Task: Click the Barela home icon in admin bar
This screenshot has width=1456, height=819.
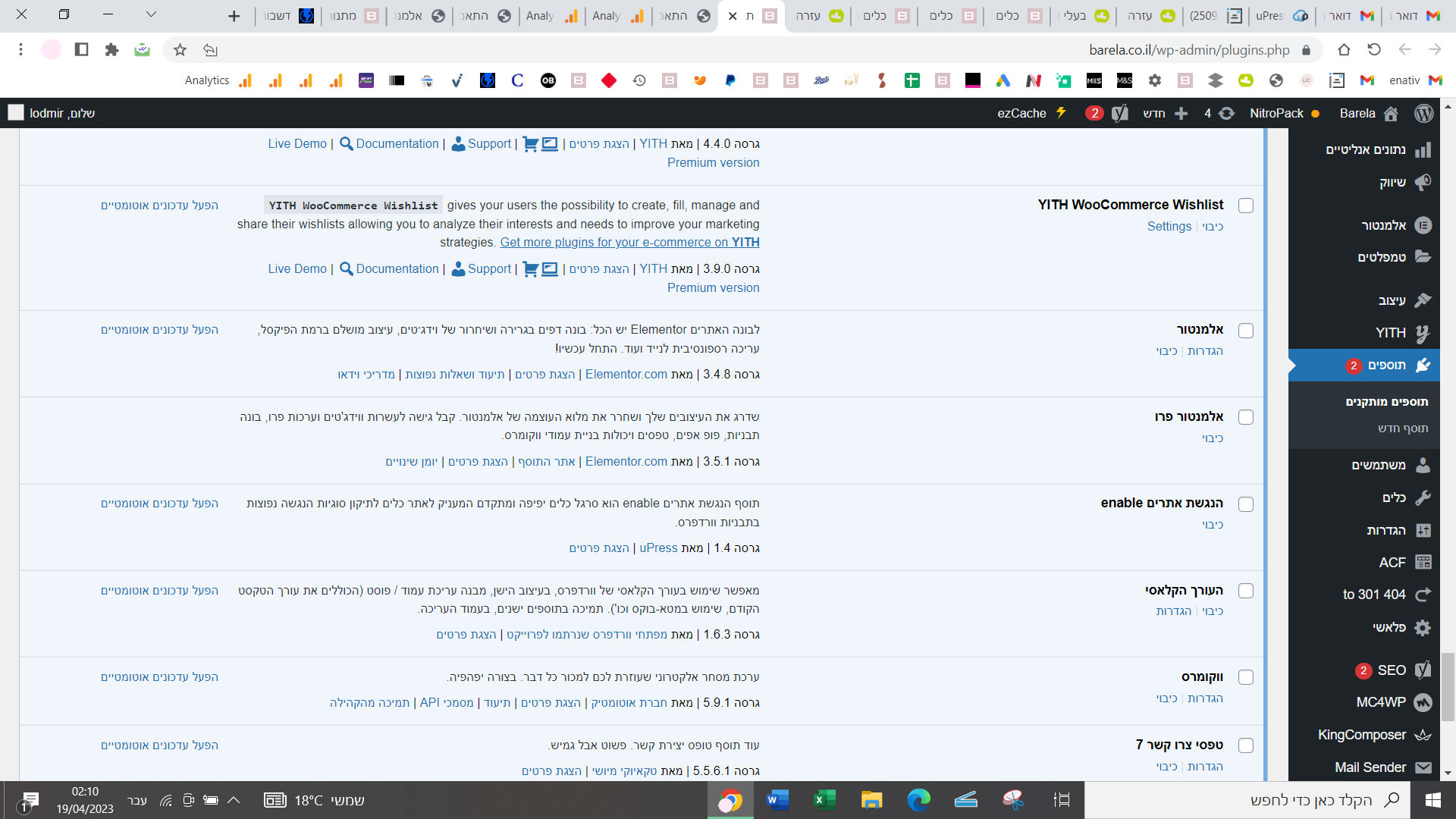Action: click(x=1391, y=114)
